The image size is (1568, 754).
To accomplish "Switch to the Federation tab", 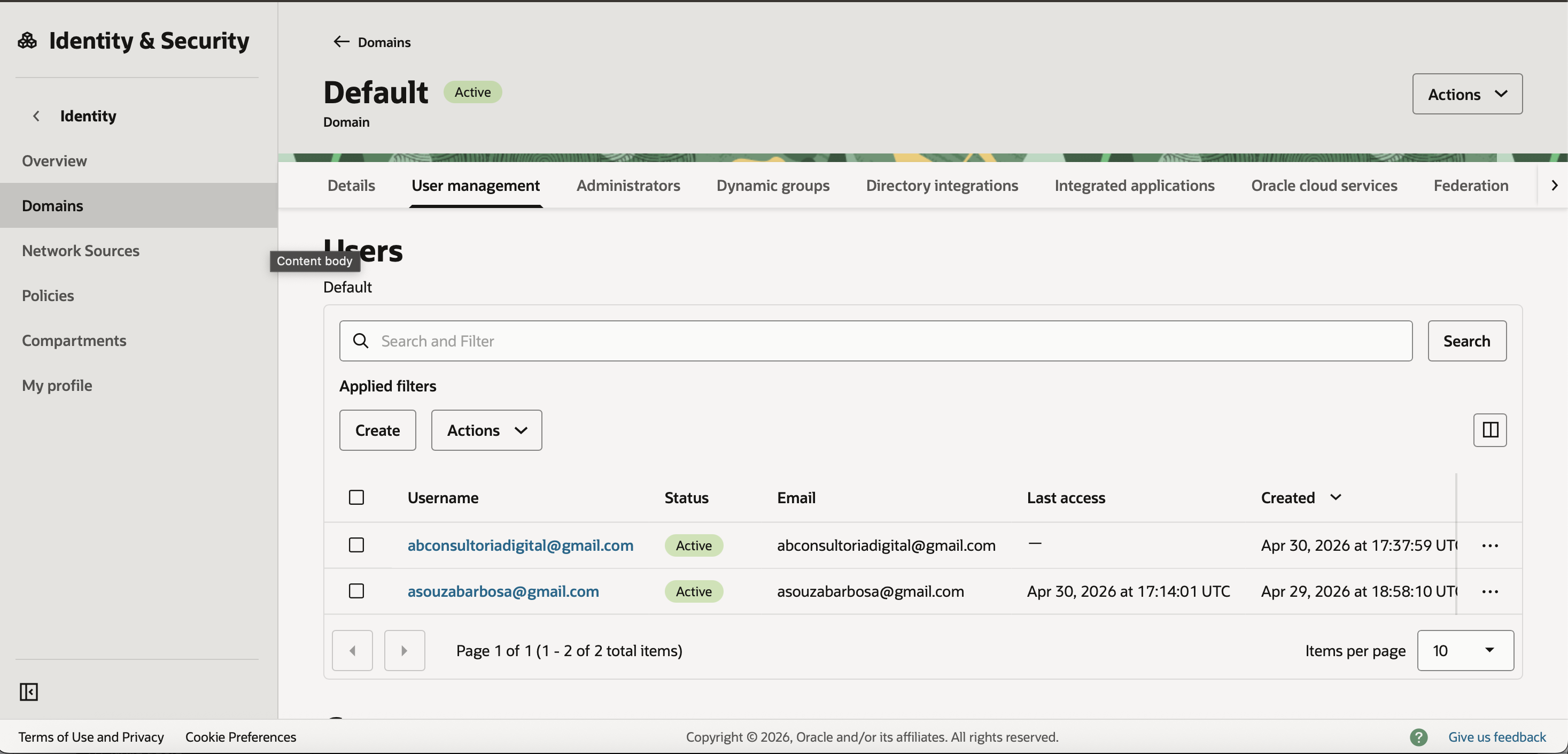I will pos(1471,185).
